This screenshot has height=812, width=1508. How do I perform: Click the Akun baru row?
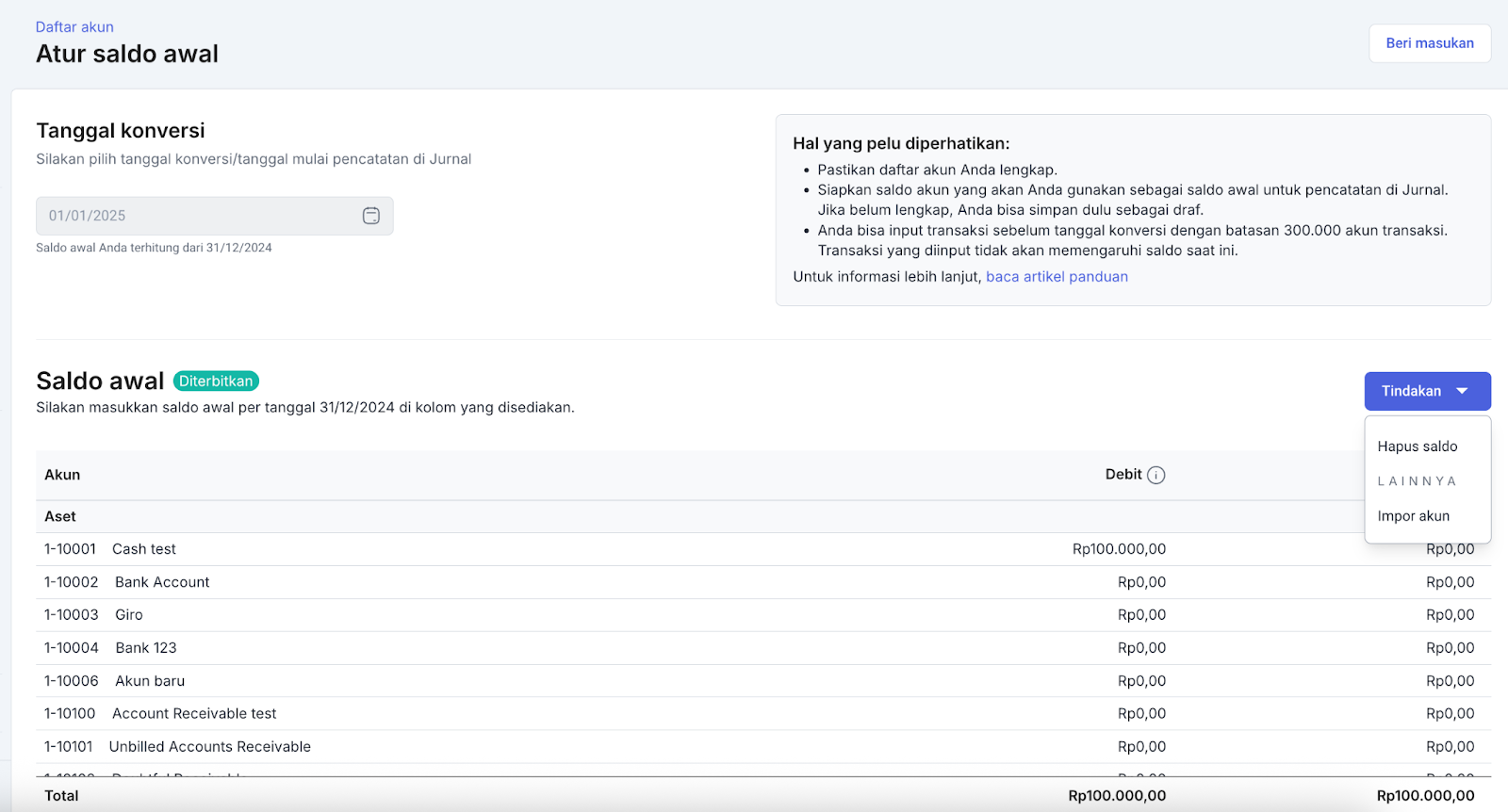click(150, 681)
